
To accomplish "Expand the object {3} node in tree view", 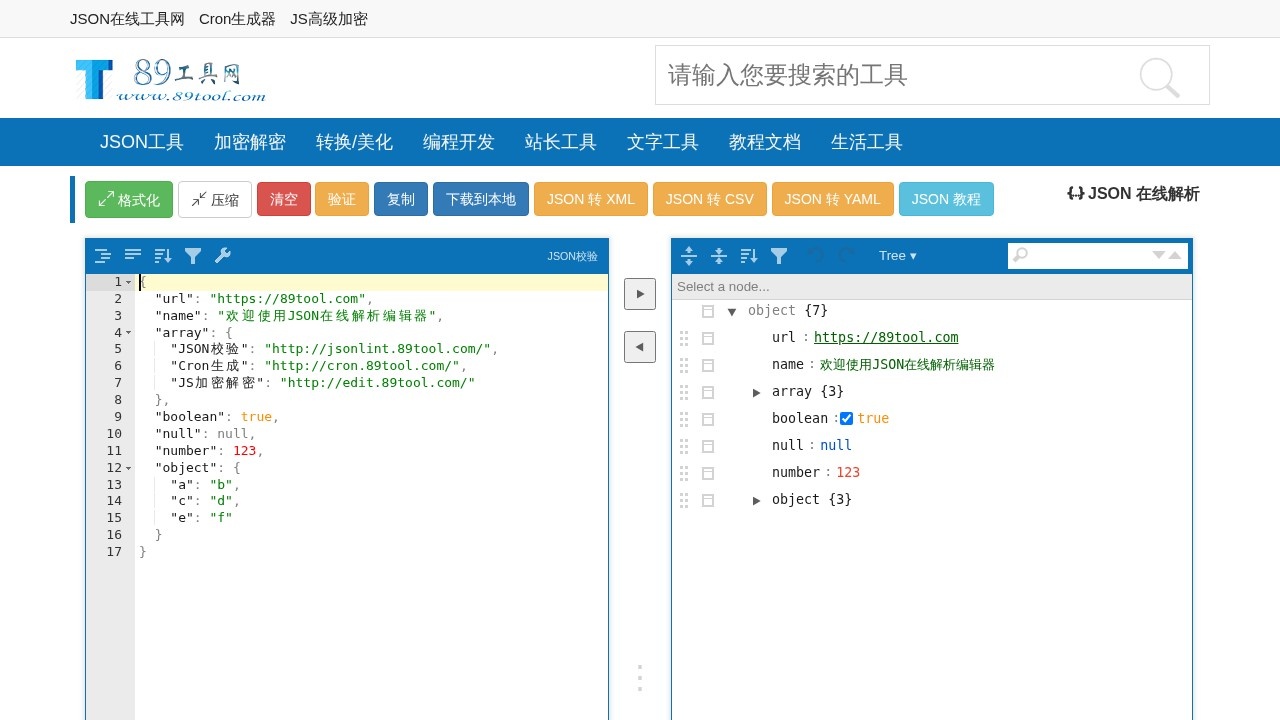I will 757,500.
